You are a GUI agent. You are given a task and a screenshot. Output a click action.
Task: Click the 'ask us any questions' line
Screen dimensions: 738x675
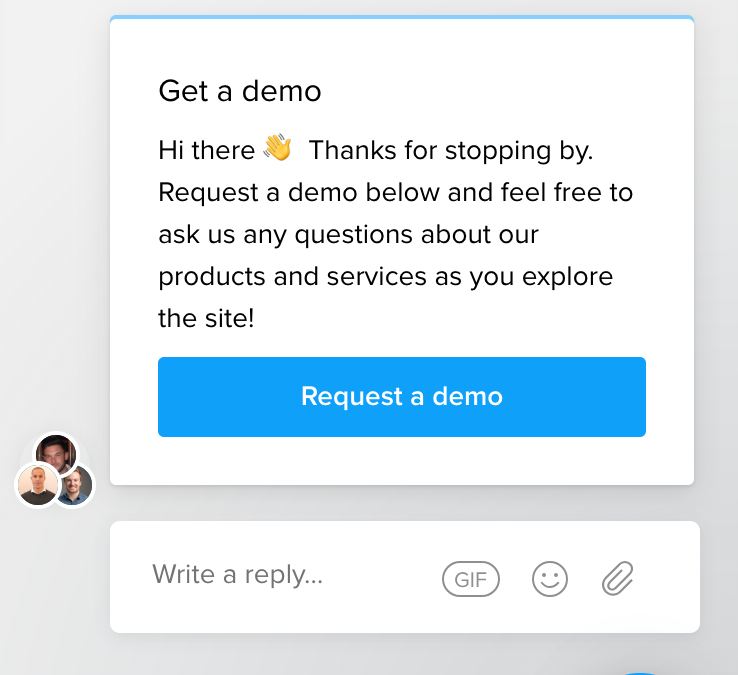348,234
